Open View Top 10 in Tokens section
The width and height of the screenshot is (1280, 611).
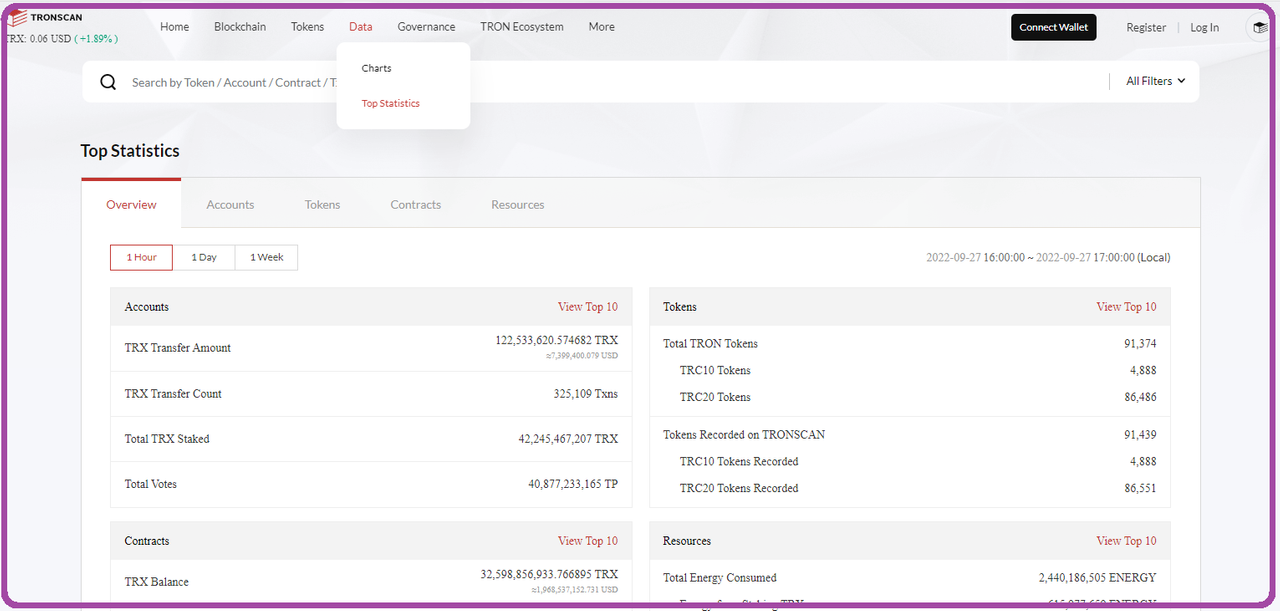1126,306
